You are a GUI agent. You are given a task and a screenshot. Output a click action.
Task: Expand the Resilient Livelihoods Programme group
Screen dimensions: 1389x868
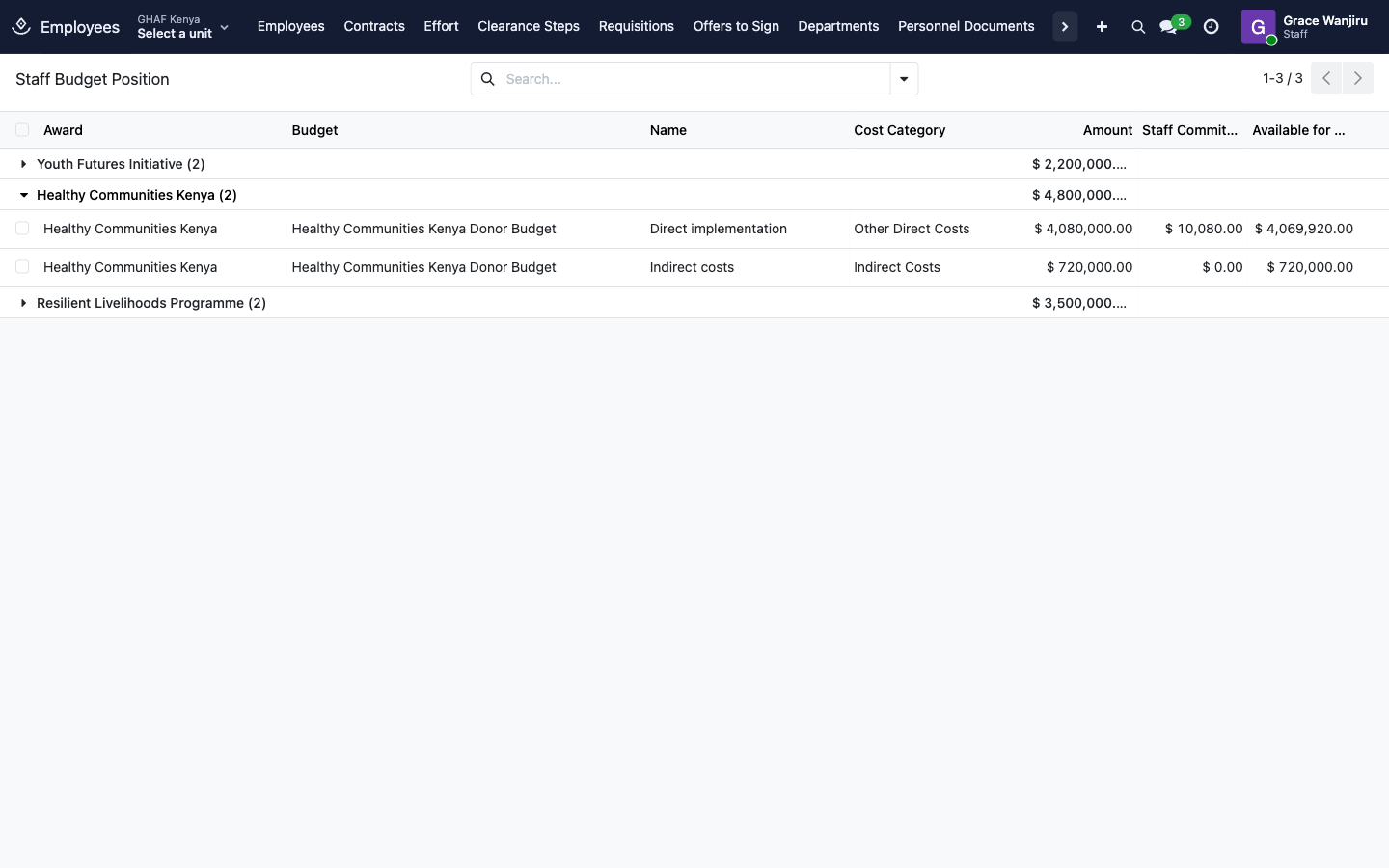pos(24,303)
